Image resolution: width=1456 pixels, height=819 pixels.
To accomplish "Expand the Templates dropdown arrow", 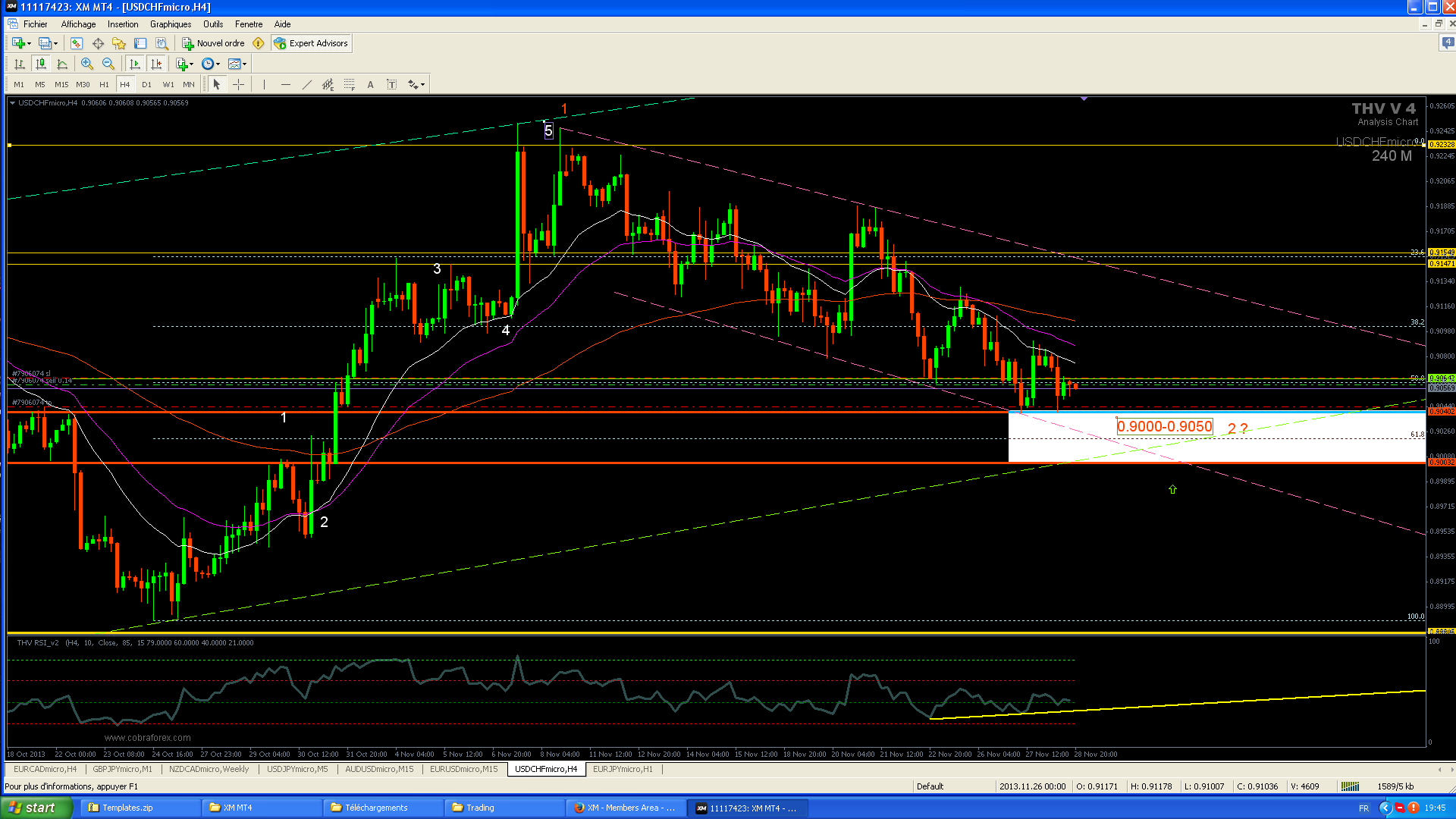I will pos(245,64).
